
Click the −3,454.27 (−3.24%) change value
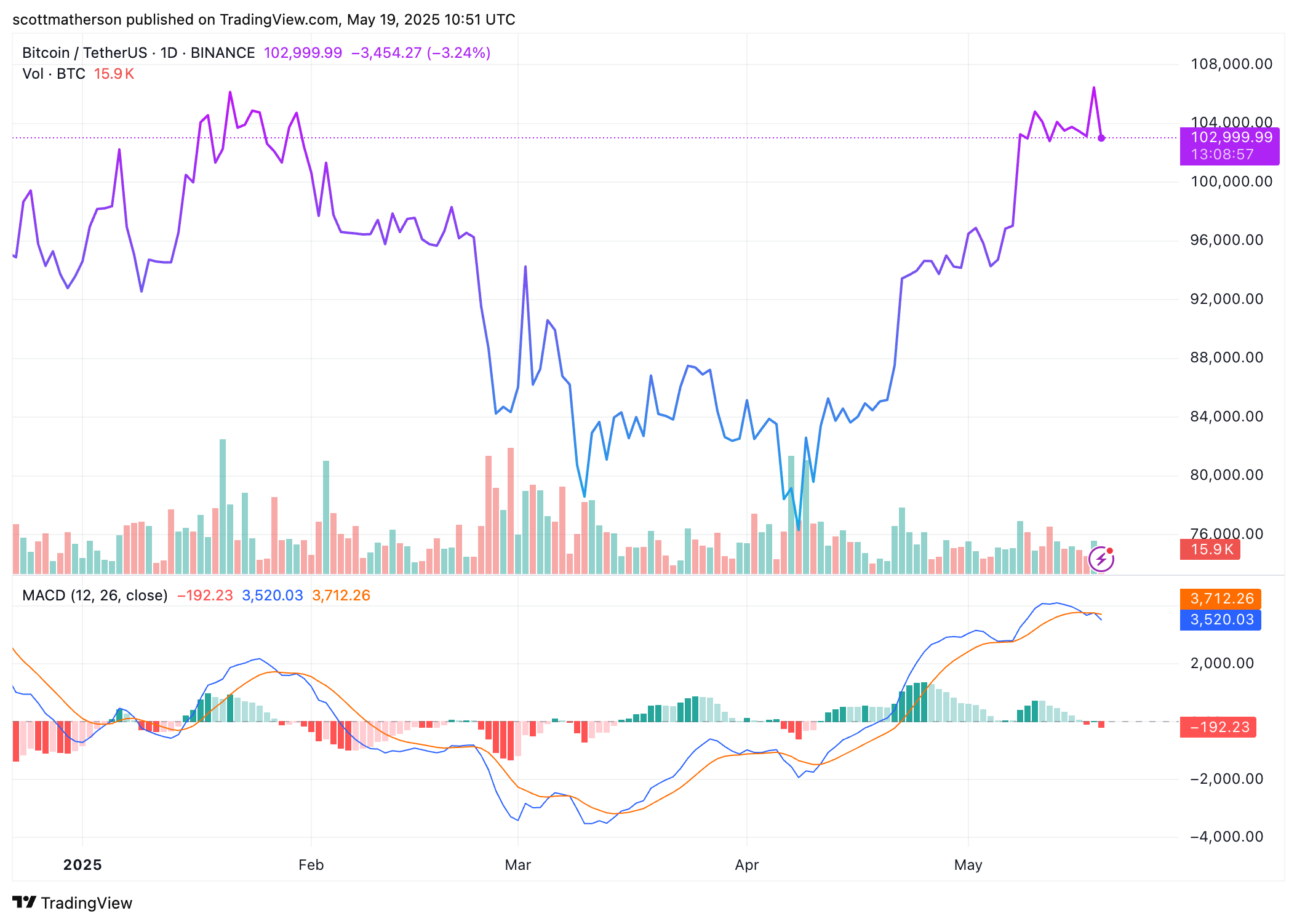(x=421, y=53)
